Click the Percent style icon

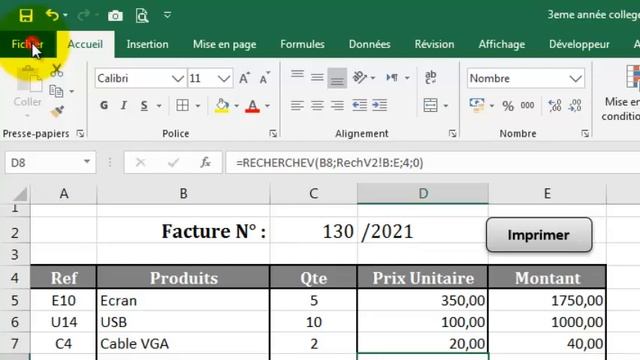(x=508, y=106)
